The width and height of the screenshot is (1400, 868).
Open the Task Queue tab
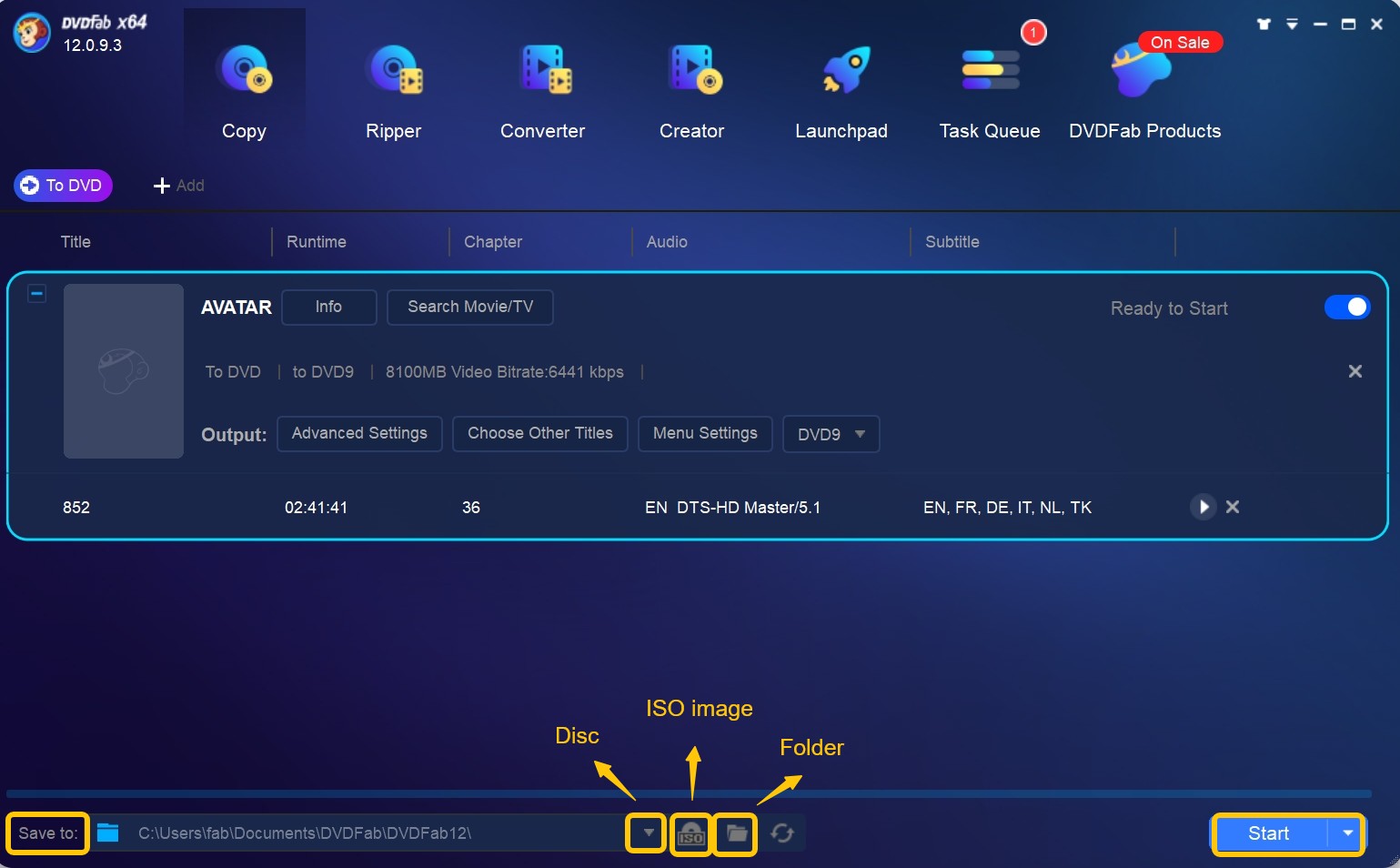[x=990, y=91]
